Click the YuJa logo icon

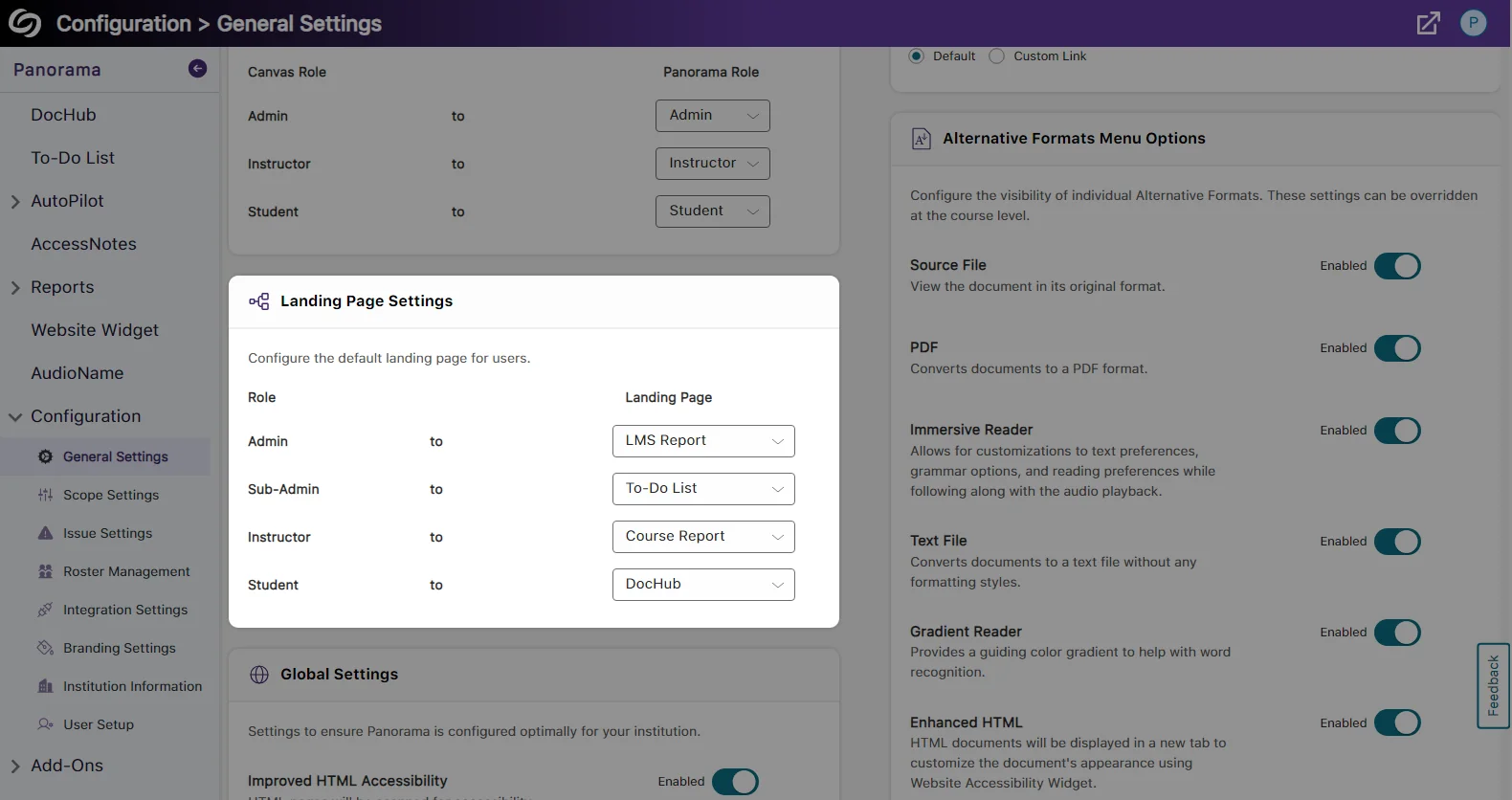point(25,23)
